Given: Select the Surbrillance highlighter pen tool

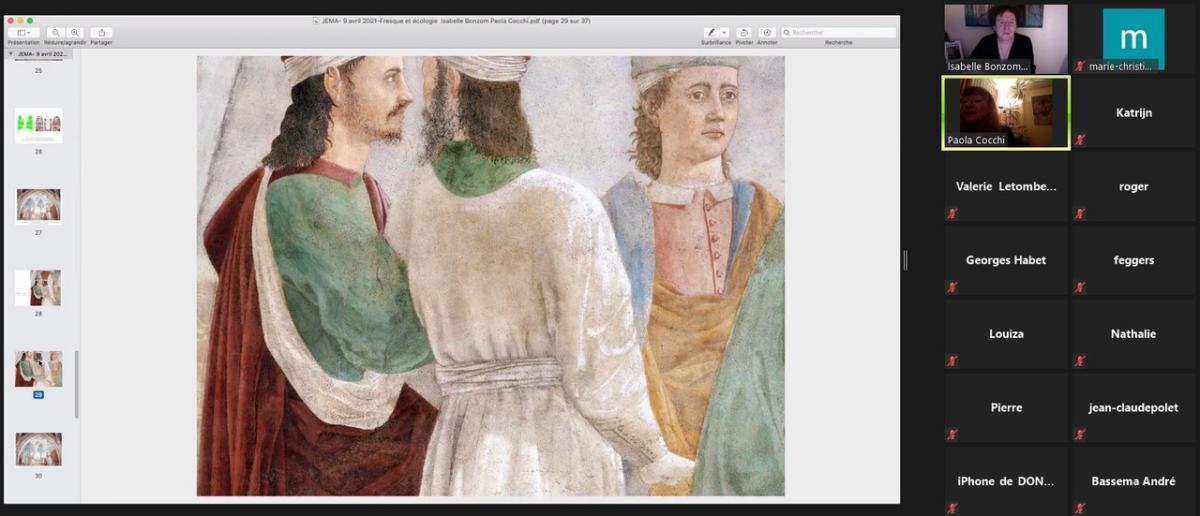Looking at the screenshot, I should 711,33.
